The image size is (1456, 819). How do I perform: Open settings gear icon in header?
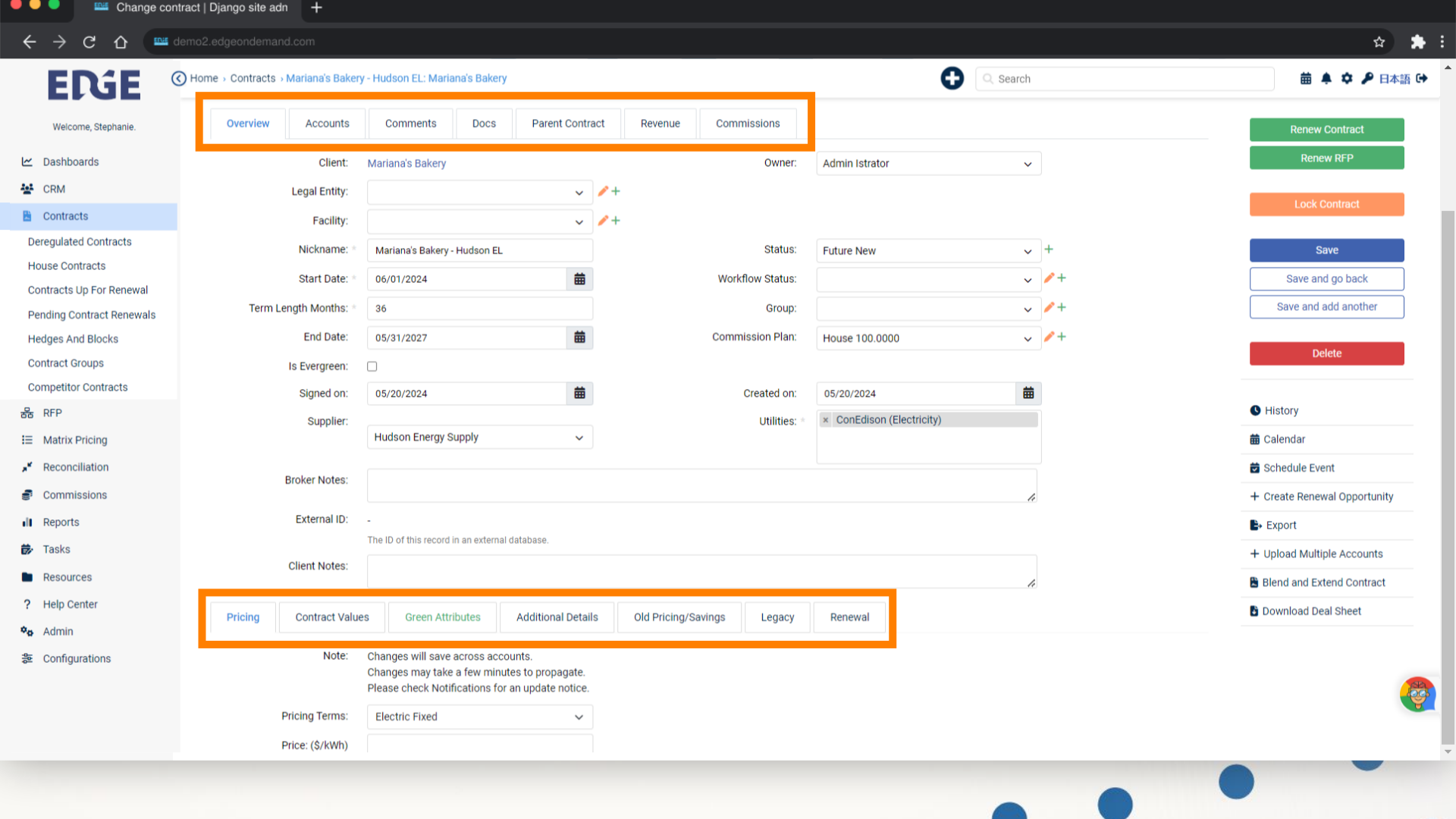point(1347,78)
